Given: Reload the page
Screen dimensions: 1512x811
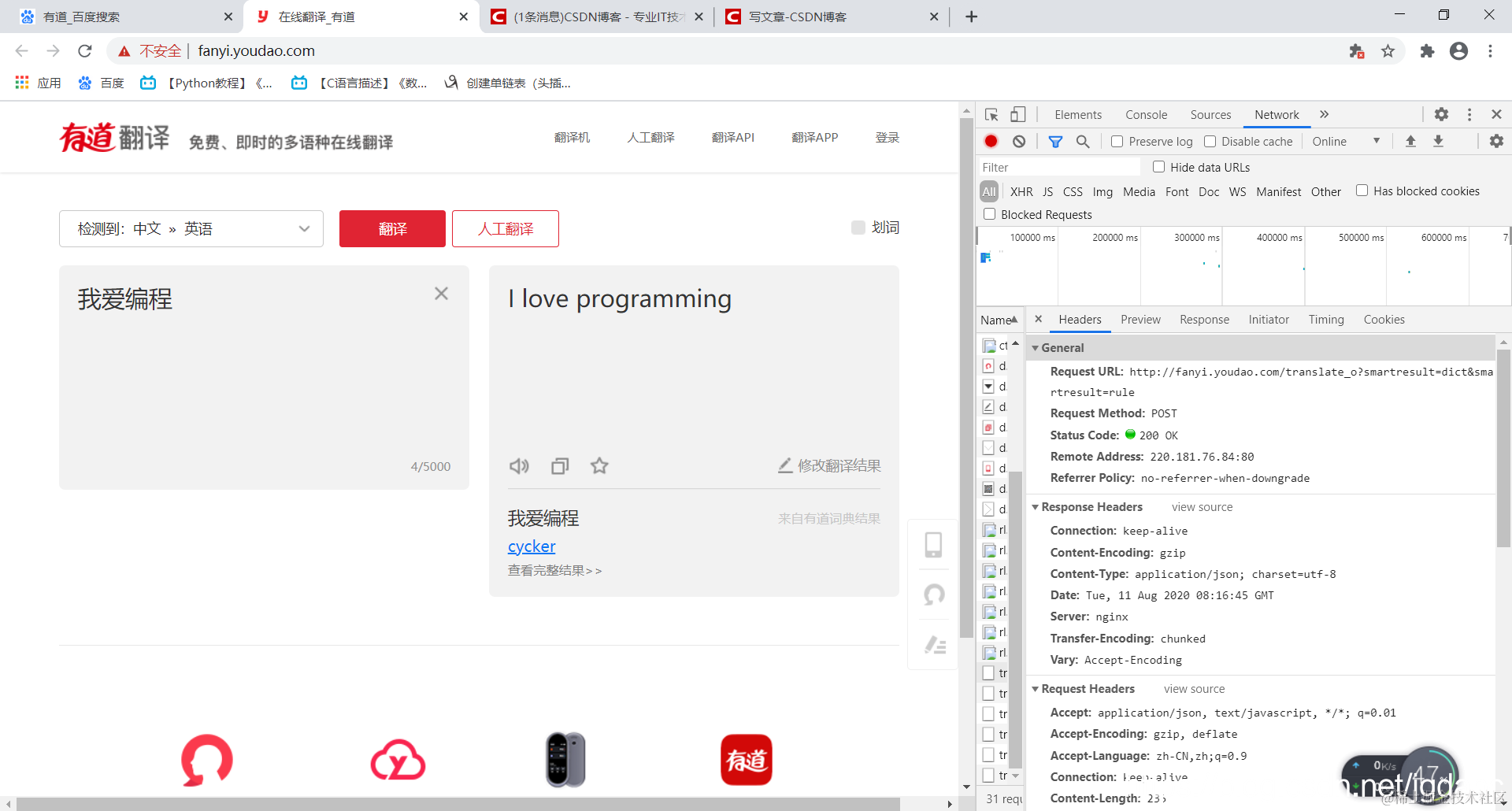Looking at the screenshot, I should coord(85,51).
